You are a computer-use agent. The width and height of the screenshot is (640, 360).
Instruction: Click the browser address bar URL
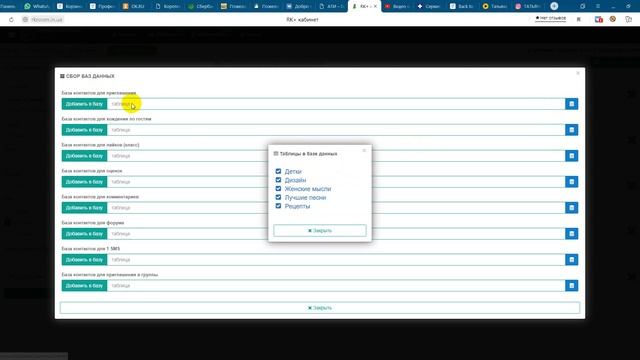click(x=47, y=20)
